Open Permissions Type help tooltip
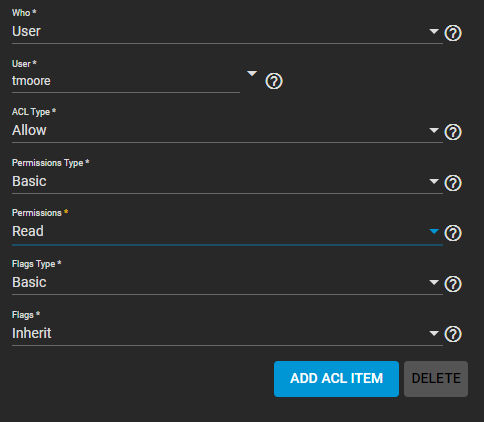Viewport: 484px width, 422px height. pyautogui.click(x=453, y=183)
